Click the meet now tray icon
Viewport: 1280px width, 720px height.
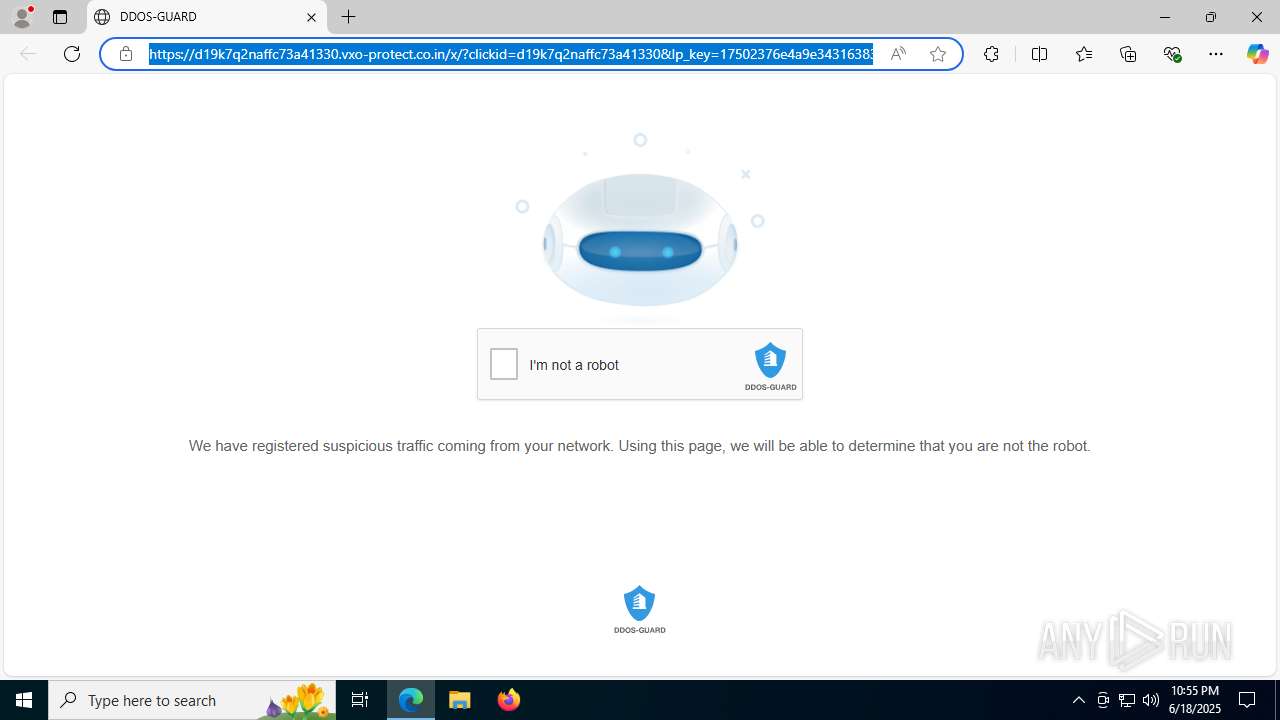1103,700
